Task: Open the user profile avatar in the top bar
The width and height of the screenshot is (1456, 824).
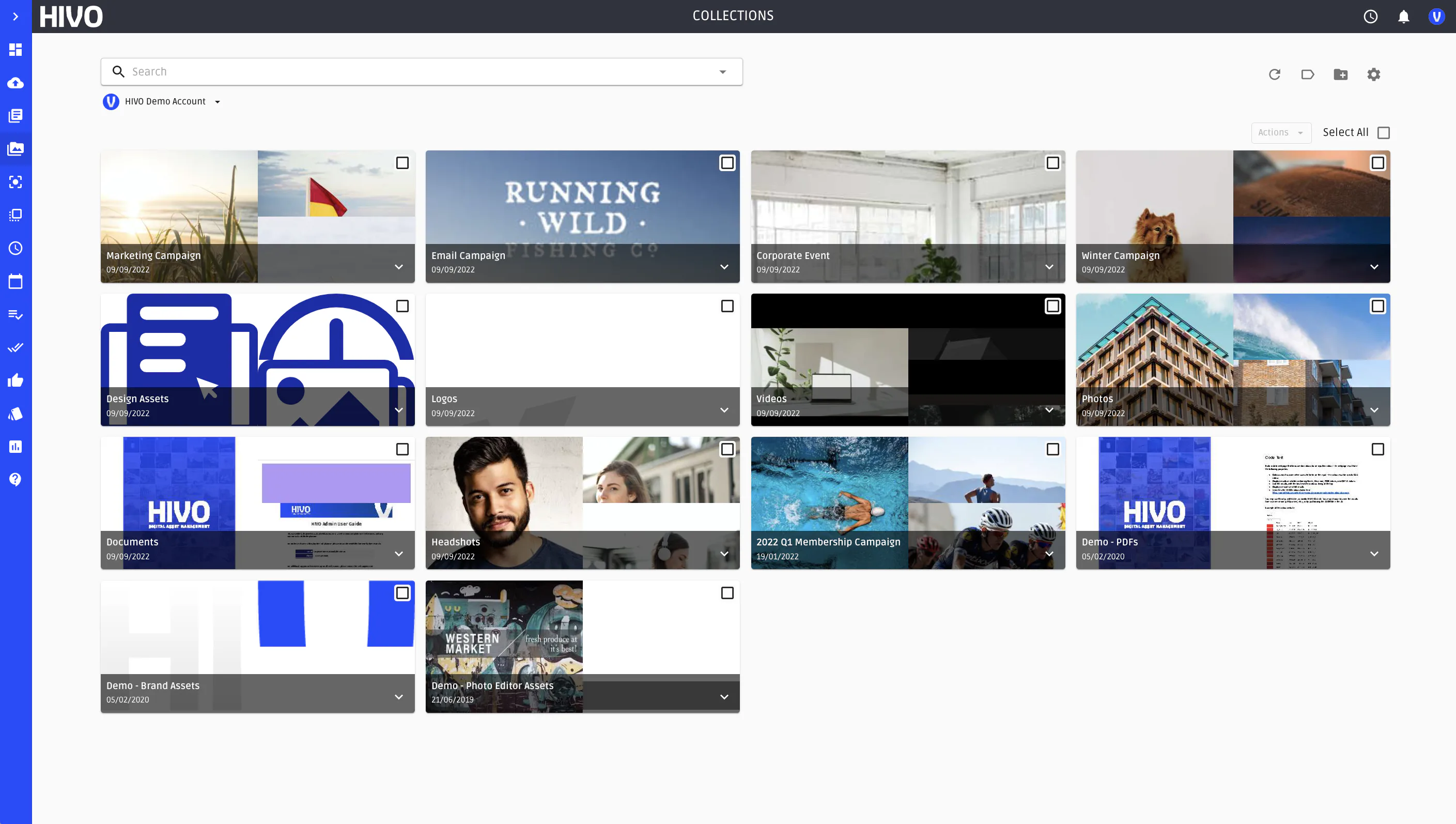Action: point(1436,17)
